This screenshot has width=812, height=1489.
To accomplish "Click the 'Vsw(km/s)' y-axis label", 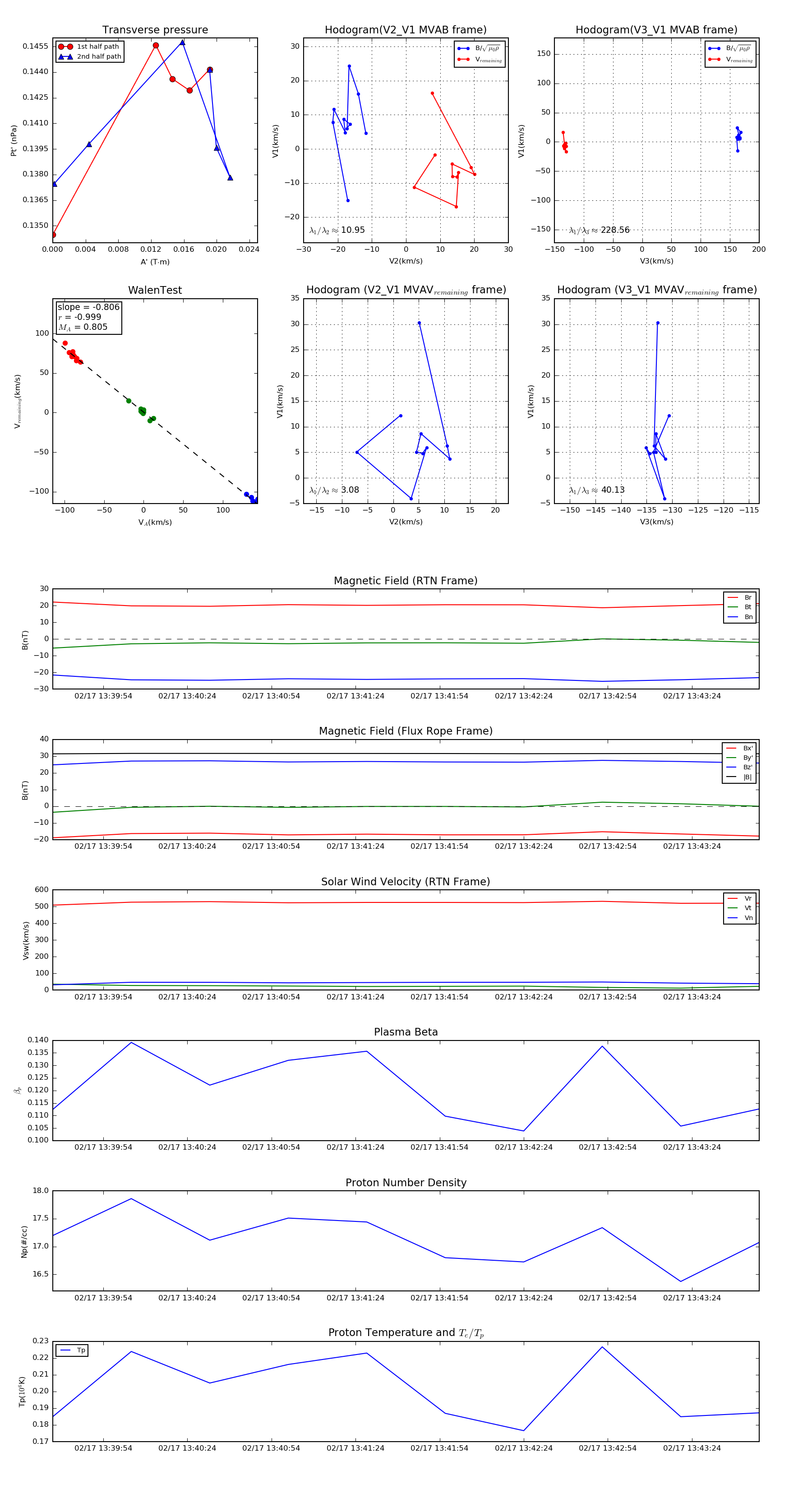I will pyautogui.click(x=25, y=940).
